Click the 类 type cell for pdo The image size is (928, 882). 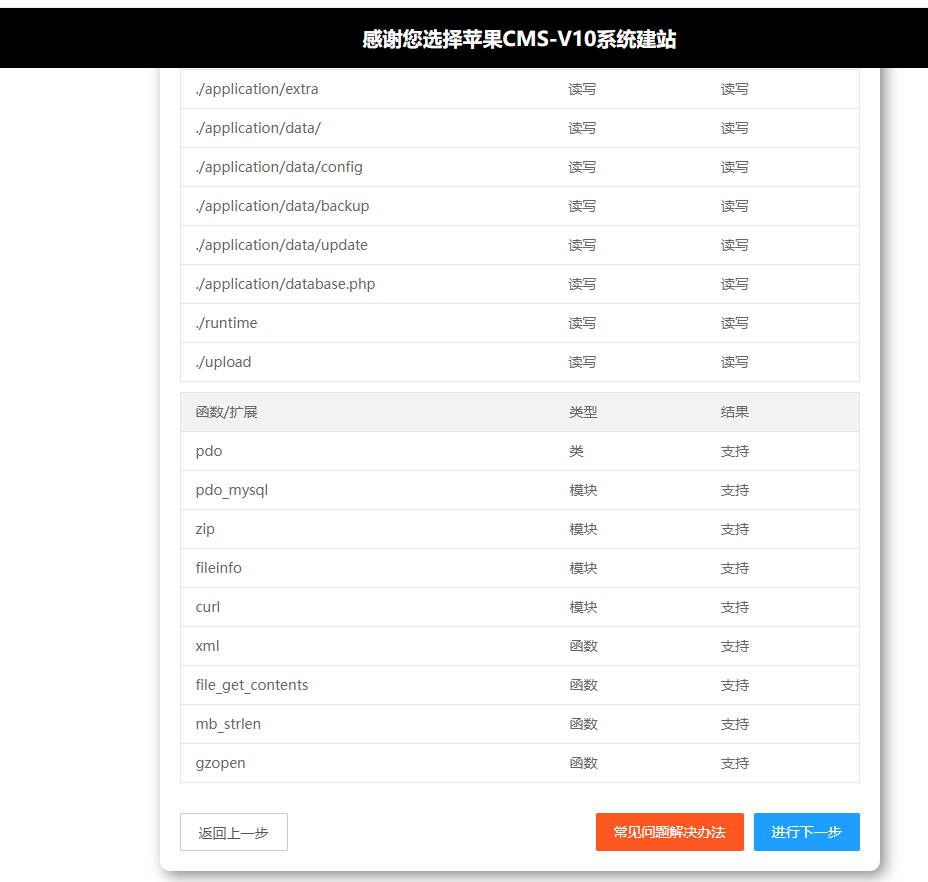576,452
